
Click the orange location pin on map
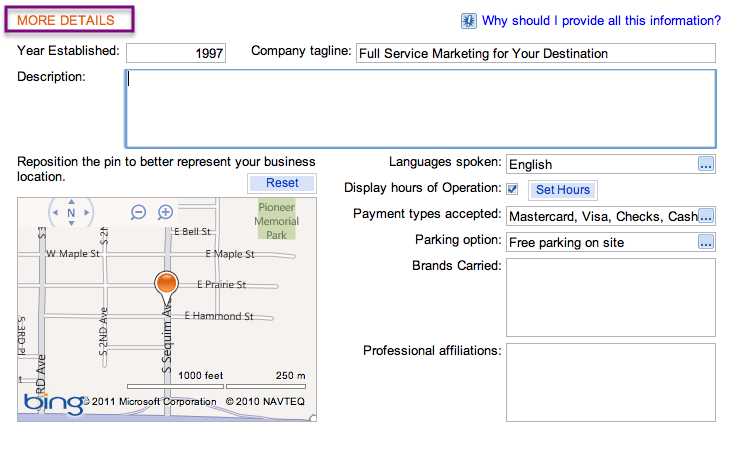(166, 285)
